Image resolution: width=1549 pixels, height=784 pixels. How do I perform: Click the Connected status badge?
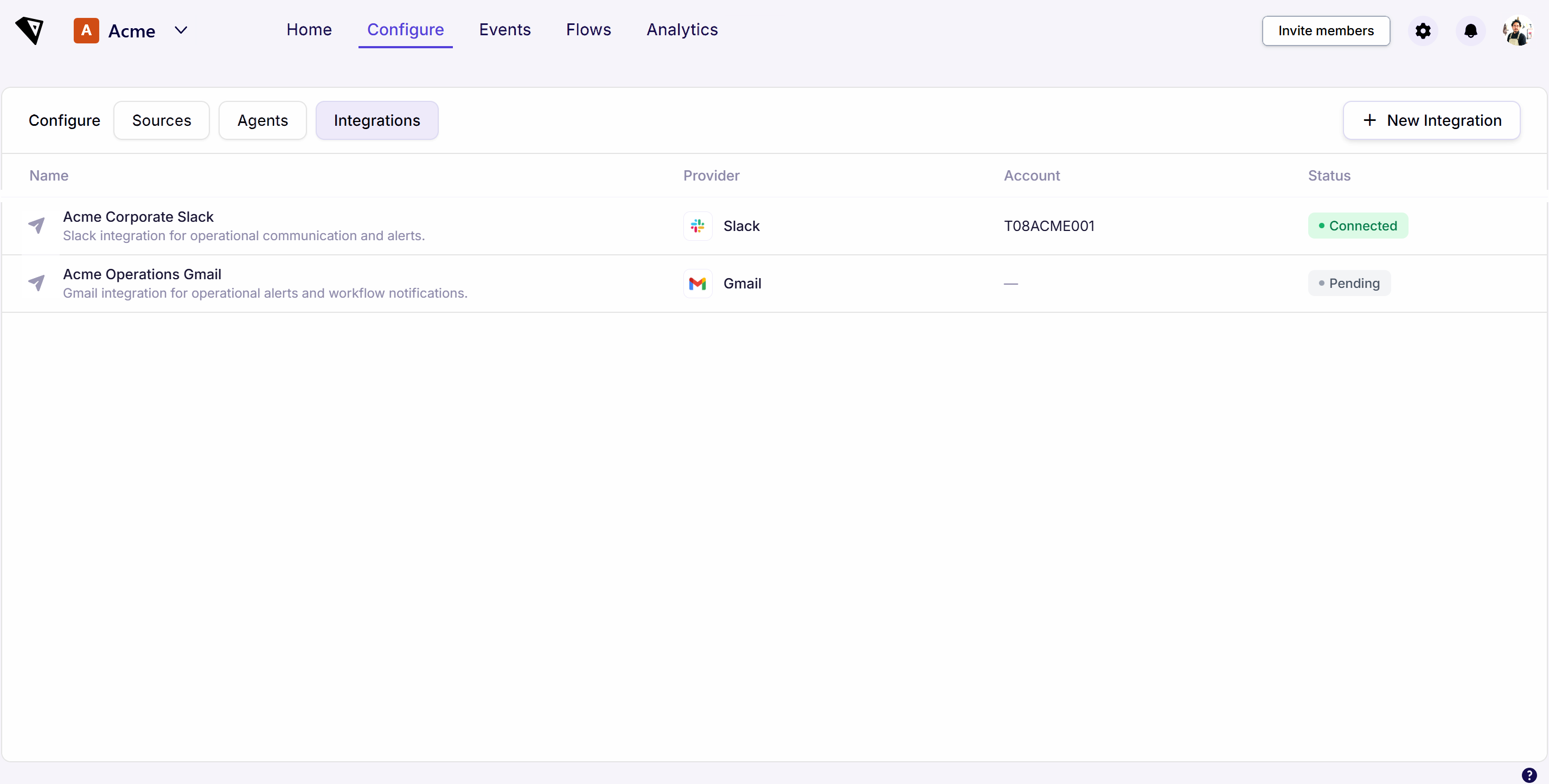[1358, 226]
